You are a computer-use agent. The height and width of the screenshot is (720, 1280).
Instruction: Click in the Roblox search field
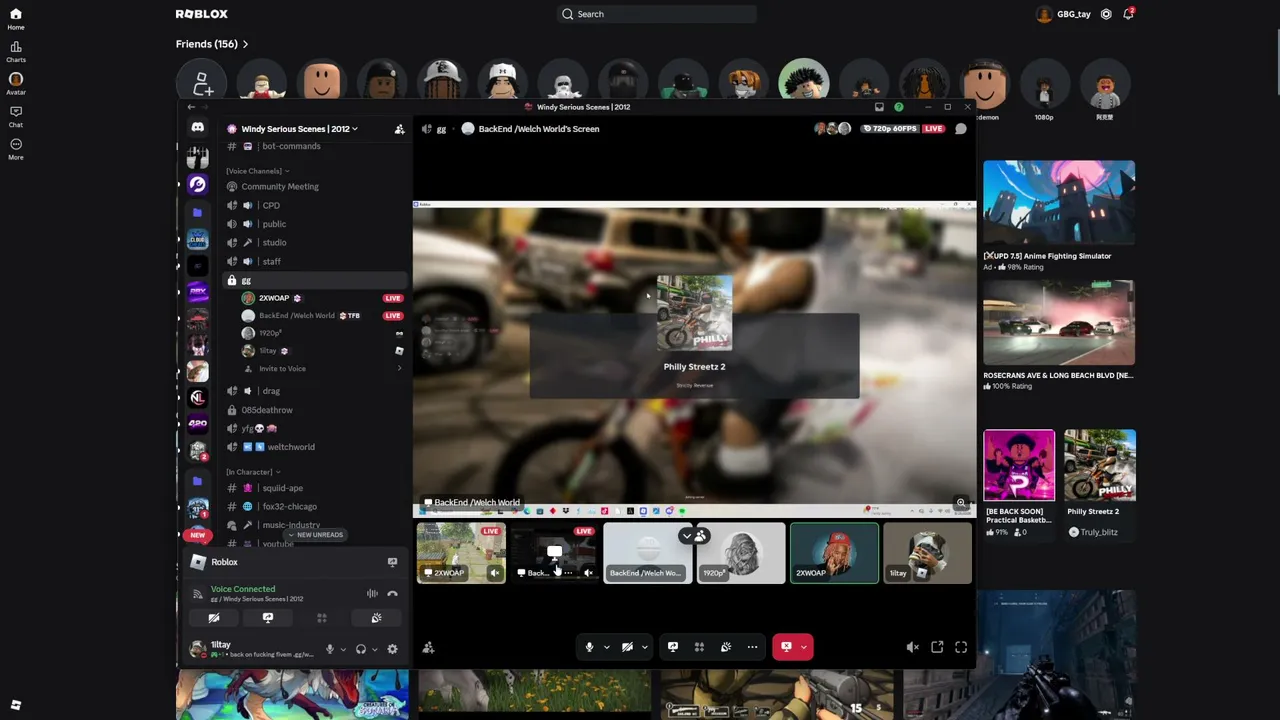point(656,14)
